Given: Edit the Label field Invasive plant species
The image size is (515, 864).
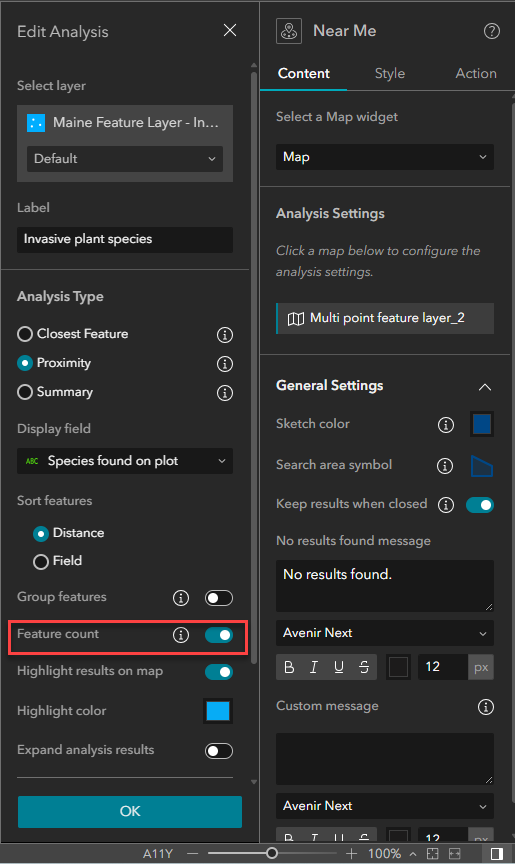Looking at the screenshot, I should pyautogui.click(x=125, y=240).
